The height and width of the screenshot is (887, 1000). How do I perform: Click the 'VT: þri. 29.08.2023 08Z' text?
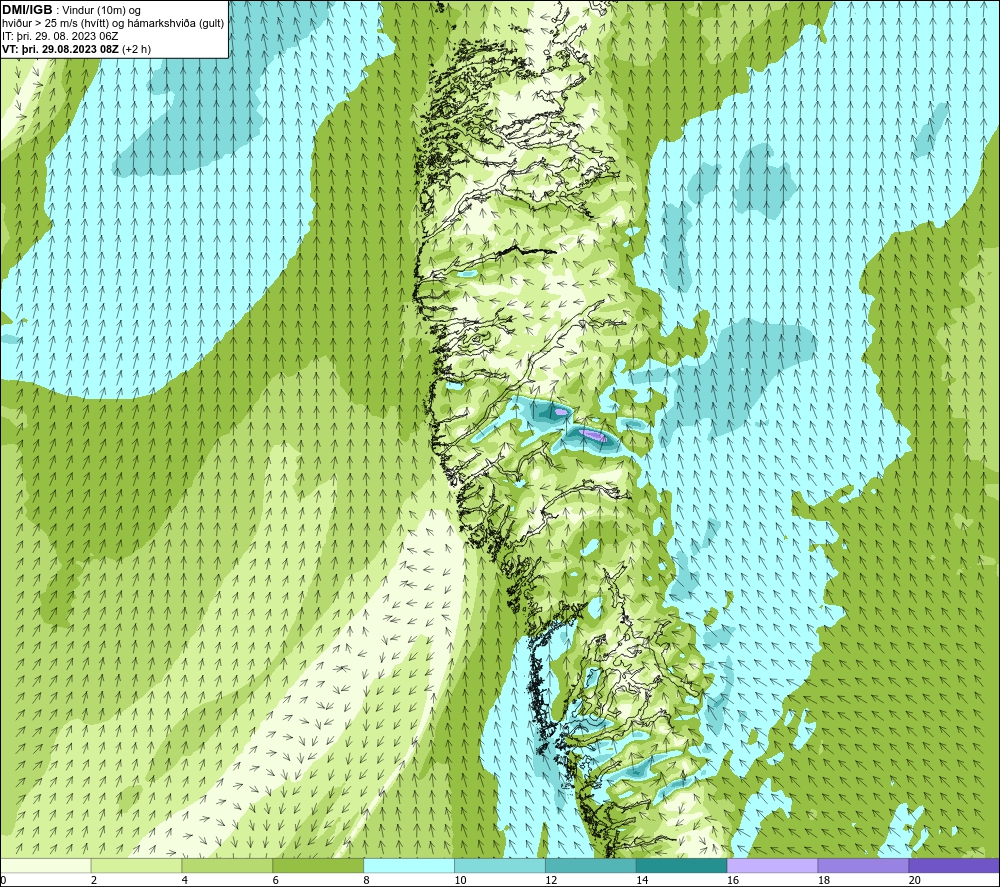point(61,49)
